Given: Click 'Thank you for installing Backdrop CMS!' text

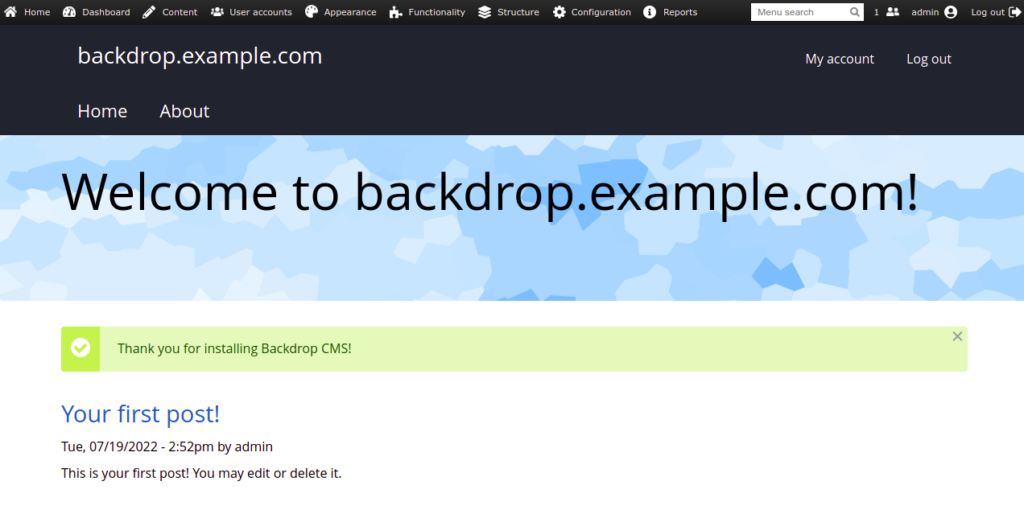Looking at the screenshot, I should coord(234,349).
